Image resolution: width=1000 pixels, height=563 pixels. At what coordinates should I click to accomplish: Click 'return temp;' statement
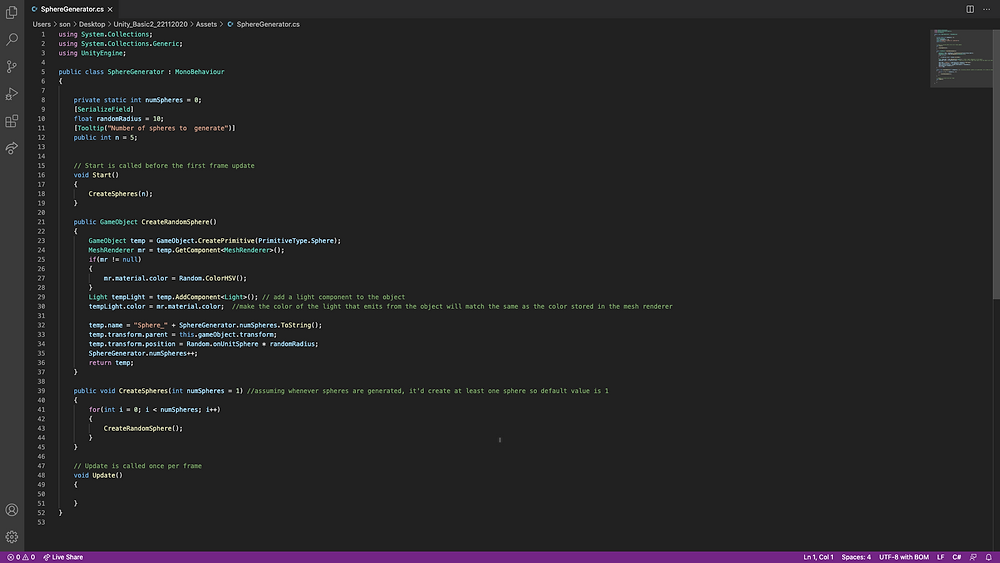[x=111, y=363]
